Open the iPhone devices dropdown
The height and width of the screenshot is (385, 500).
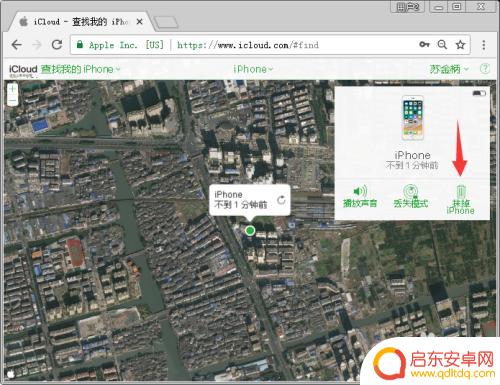253,69
